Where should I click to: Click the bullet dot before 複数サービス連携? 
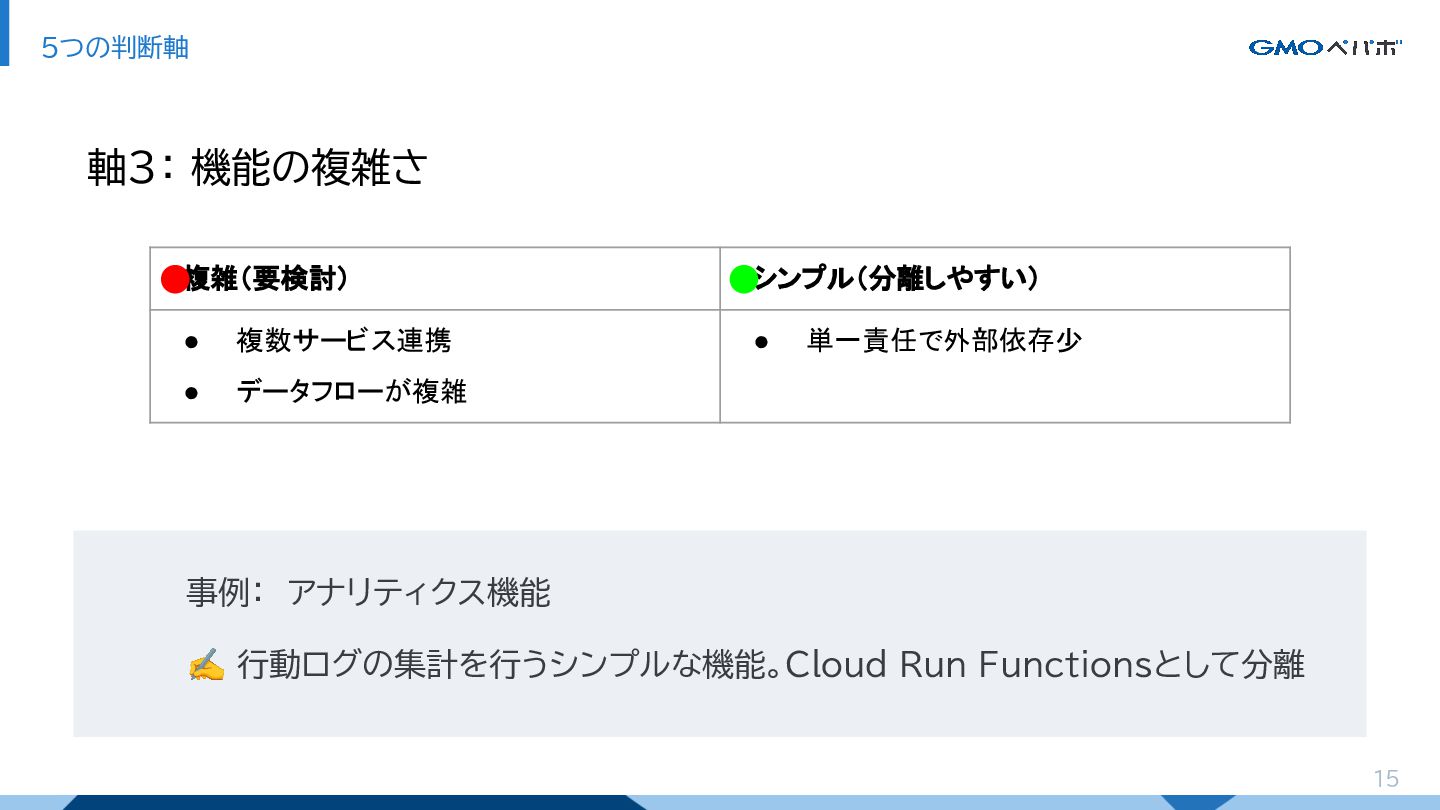(x=193, y=341)
